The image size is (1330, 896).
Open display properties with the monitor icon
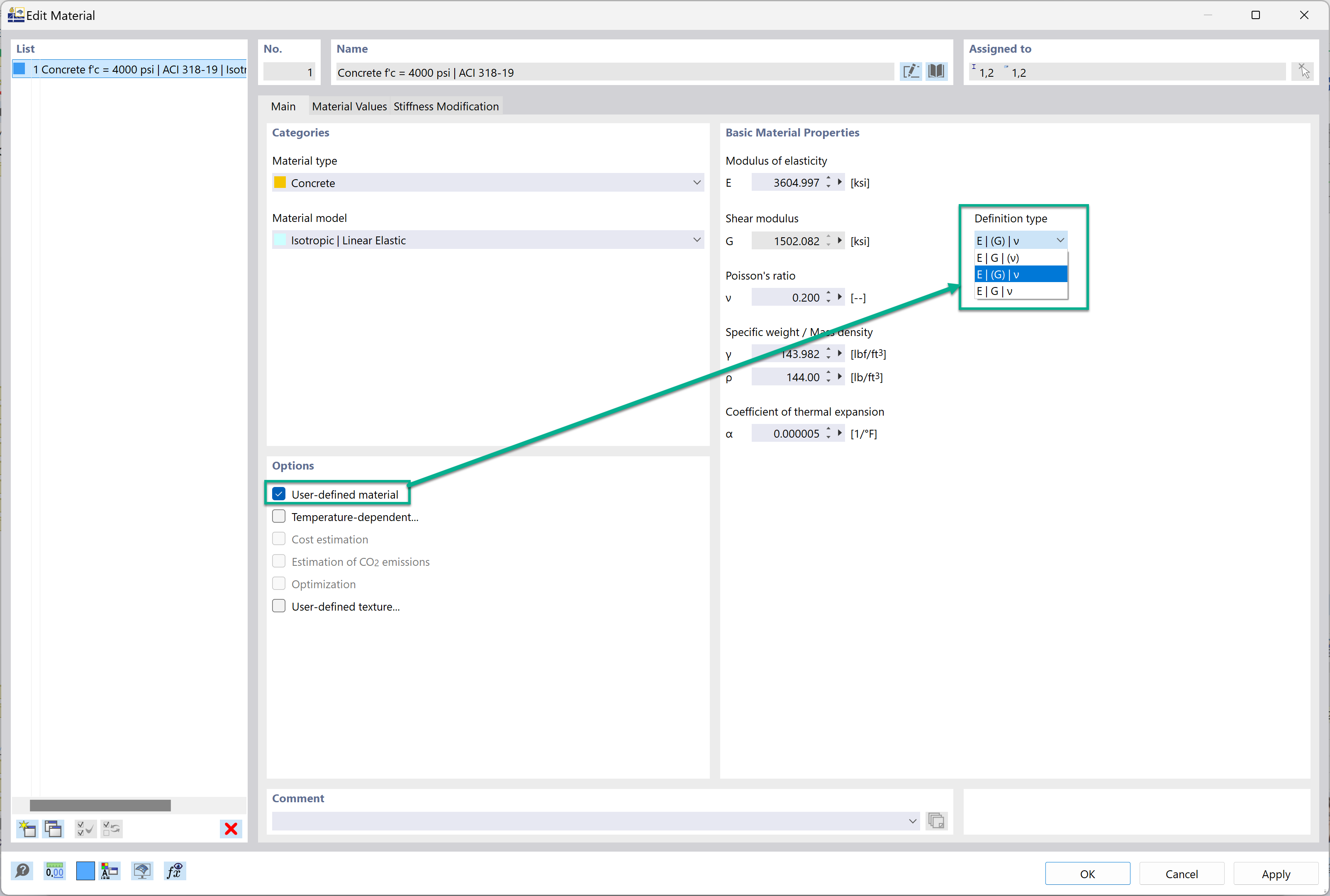click(x=141, y=870)
